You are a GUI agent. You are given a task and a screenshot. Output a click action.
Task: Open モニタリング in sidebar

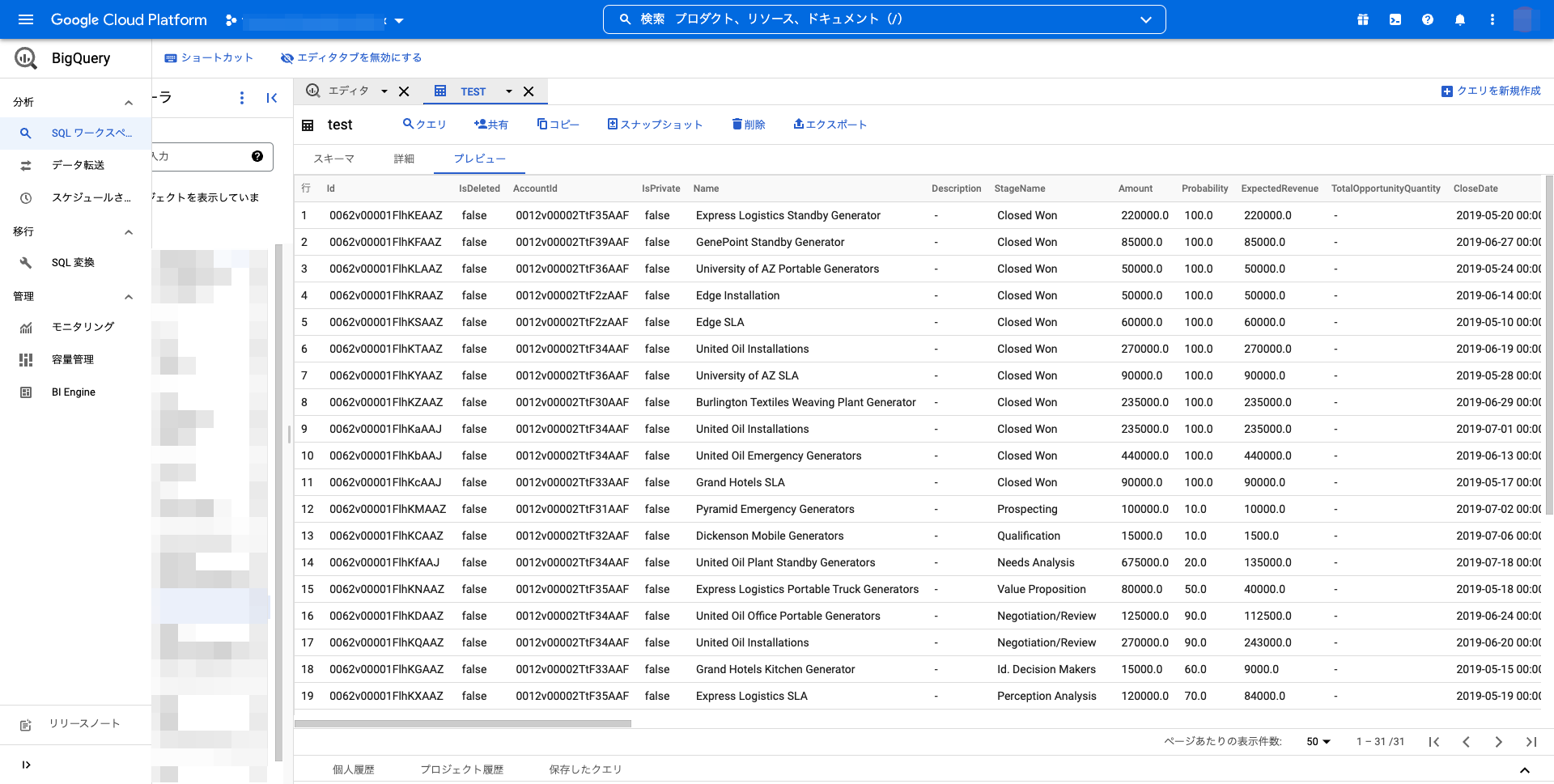click(x=75, y=327)
